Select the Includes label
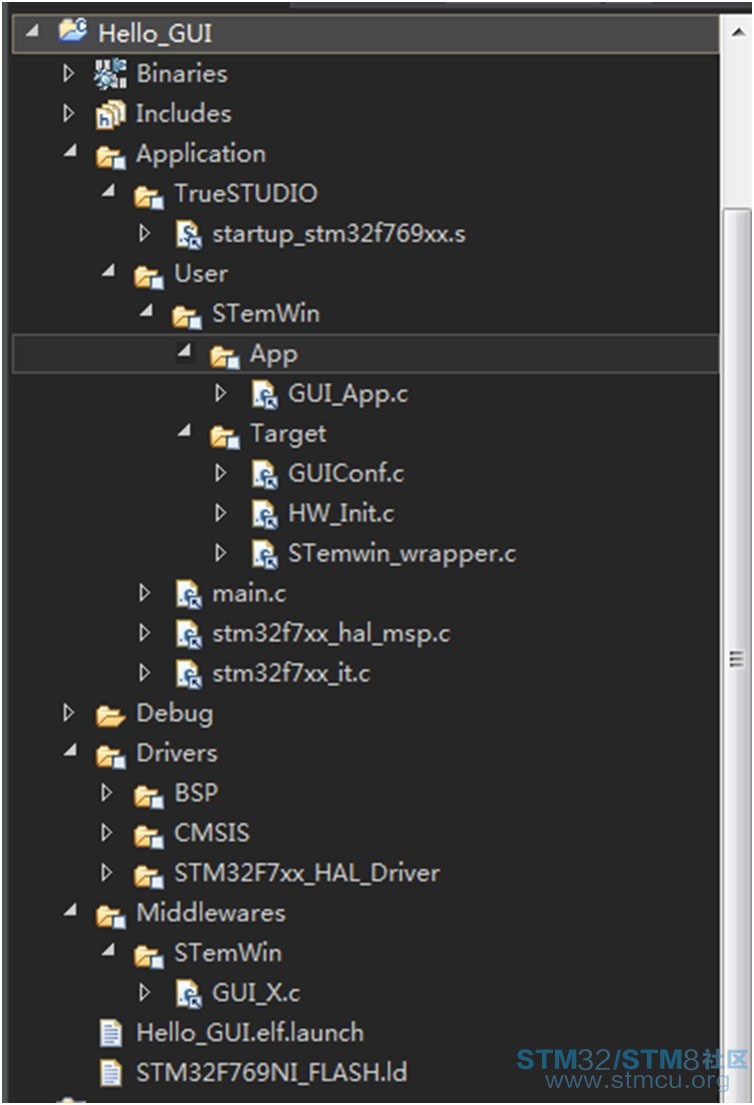The image size is (754, 1105). coord(183,114)
